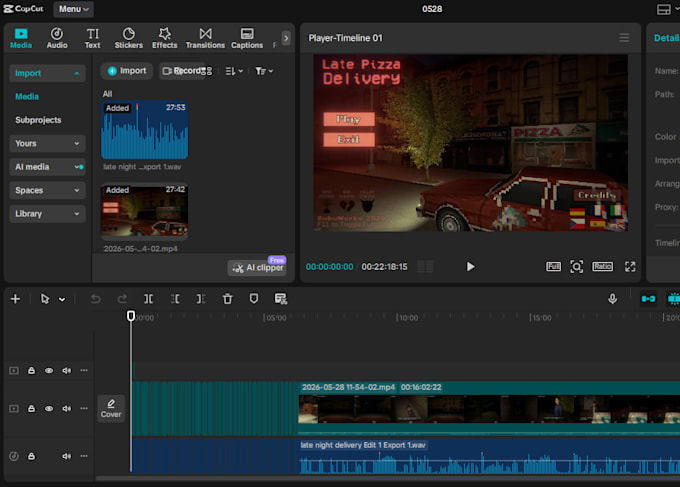The height and width of the screenshot is (487, 680).
Task: Lock the audio track
Action: pyautogui.click(x=31, y=456)
